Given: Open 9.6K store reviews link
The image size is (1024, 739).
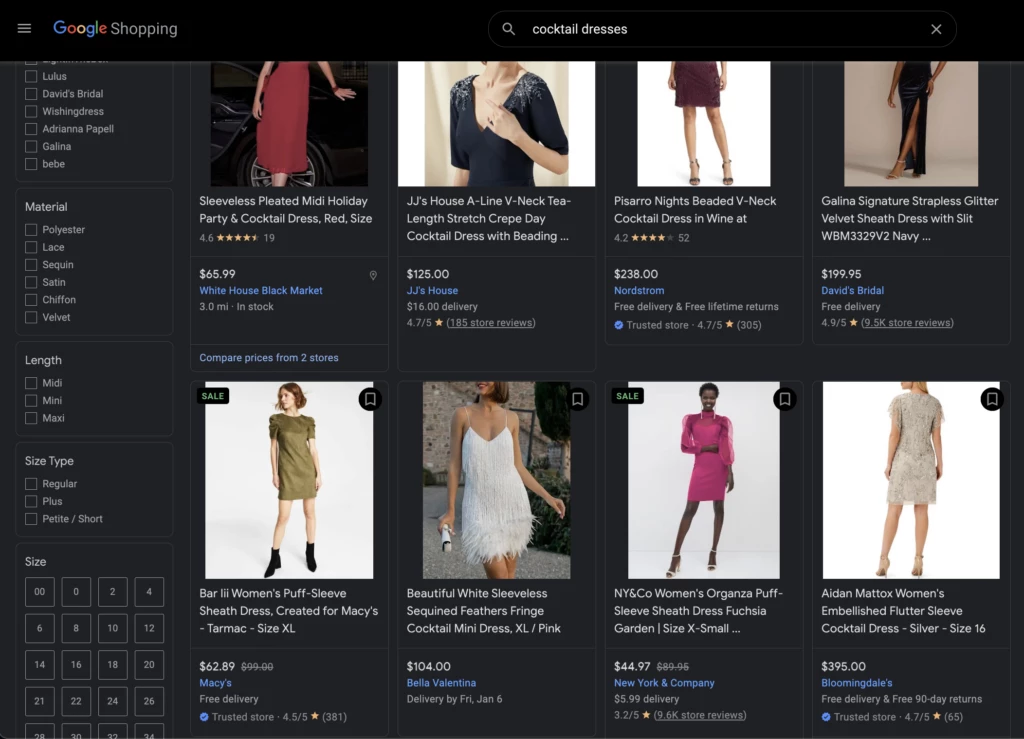Looking at the screenshot, I should tap(699, 715).
